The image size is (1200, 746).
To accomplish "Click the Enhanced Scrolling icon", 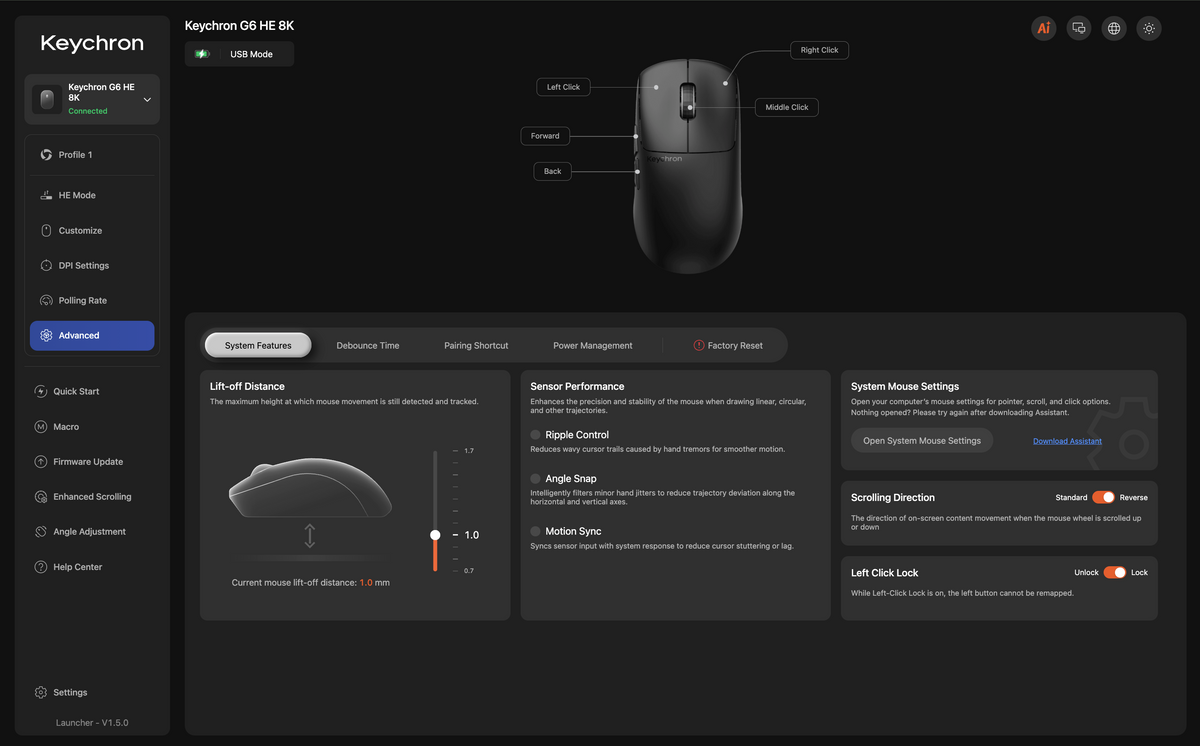I will point(41,496).
